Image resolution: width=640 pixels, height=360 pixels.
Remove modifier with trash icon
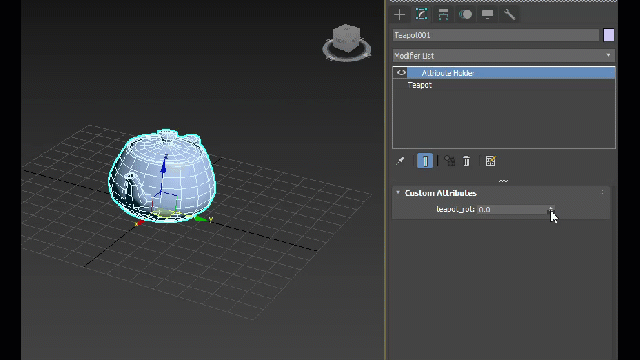467,161
